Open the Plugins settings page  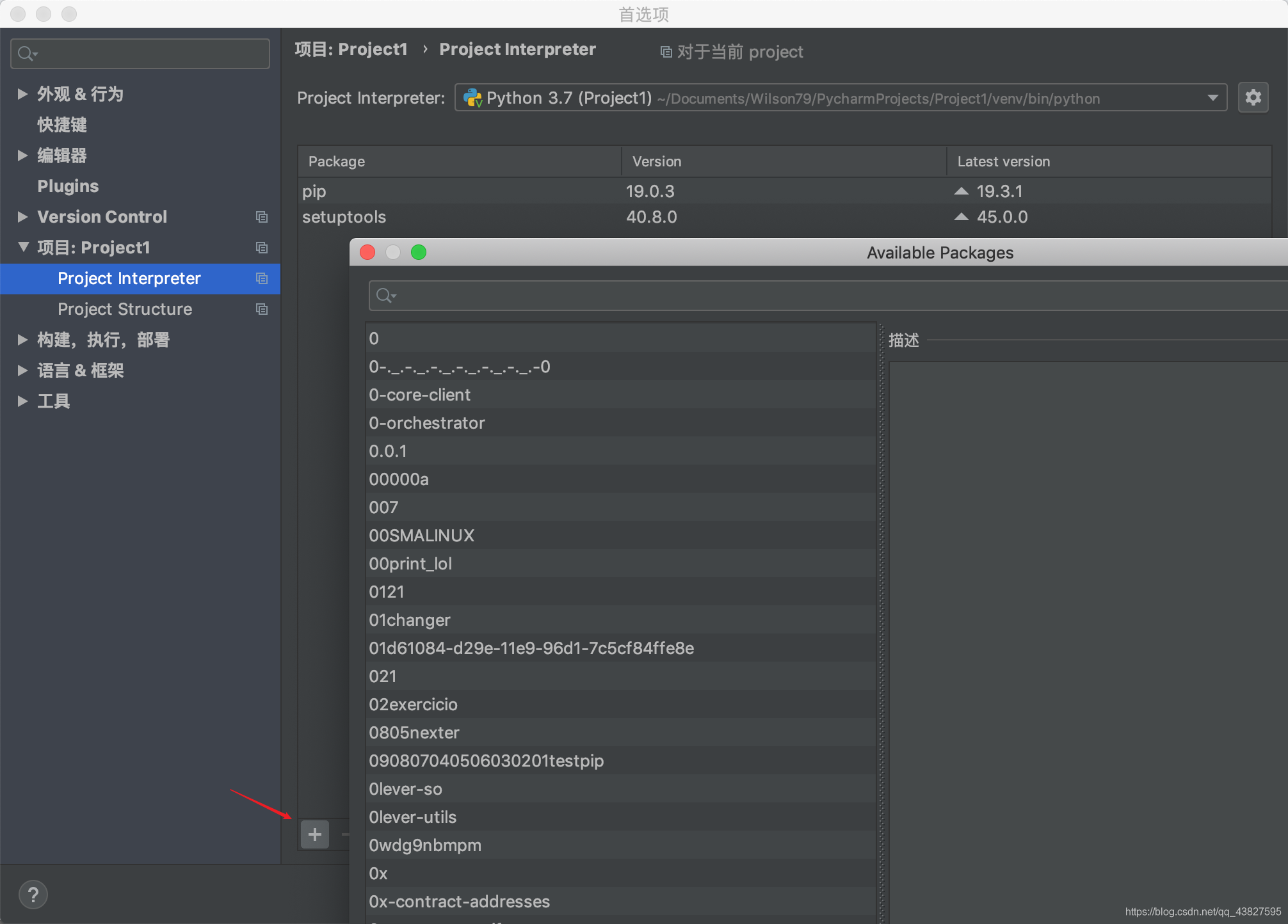pos(68,186)
